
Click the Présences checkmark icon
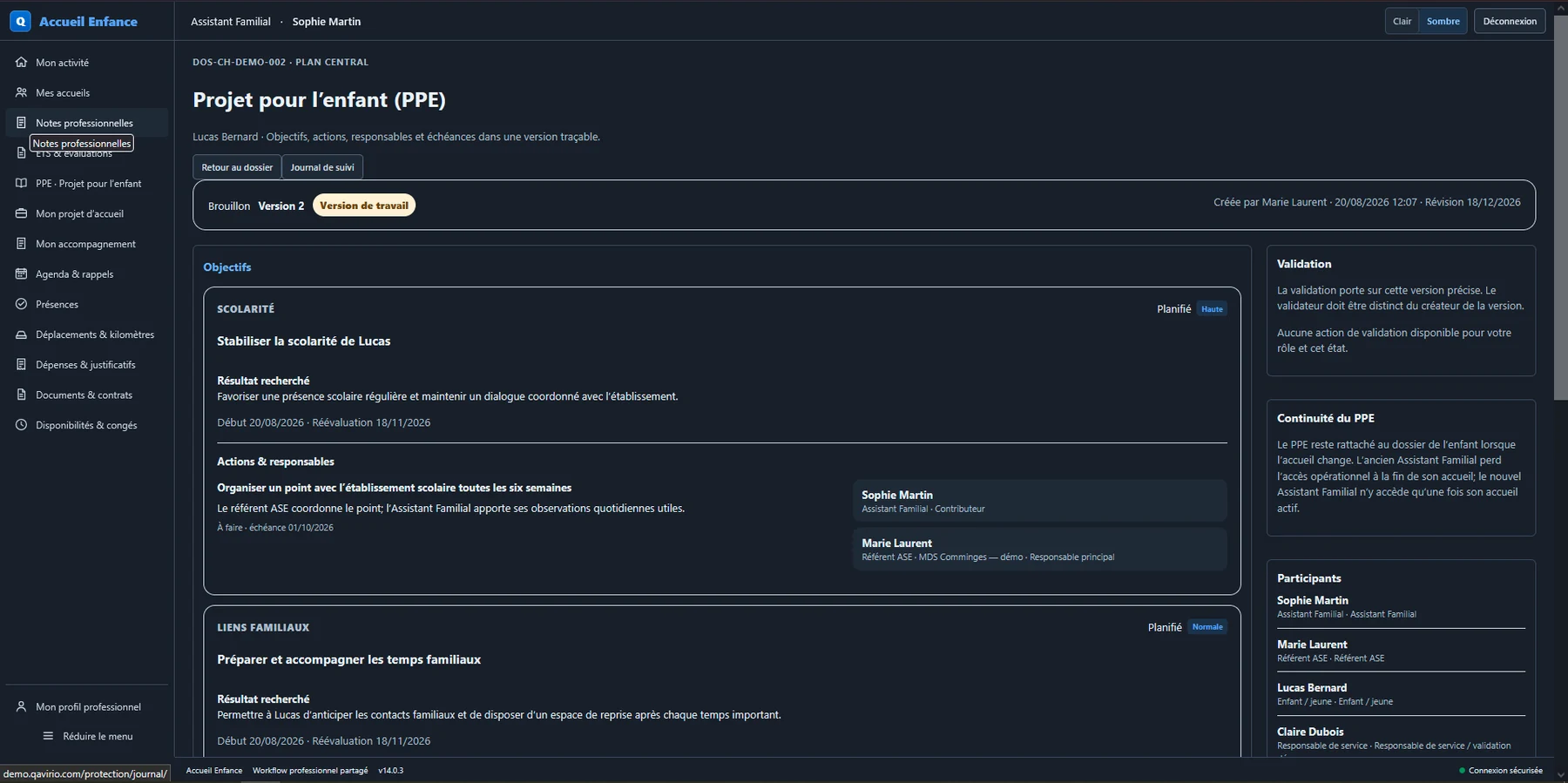pos(21,304)
